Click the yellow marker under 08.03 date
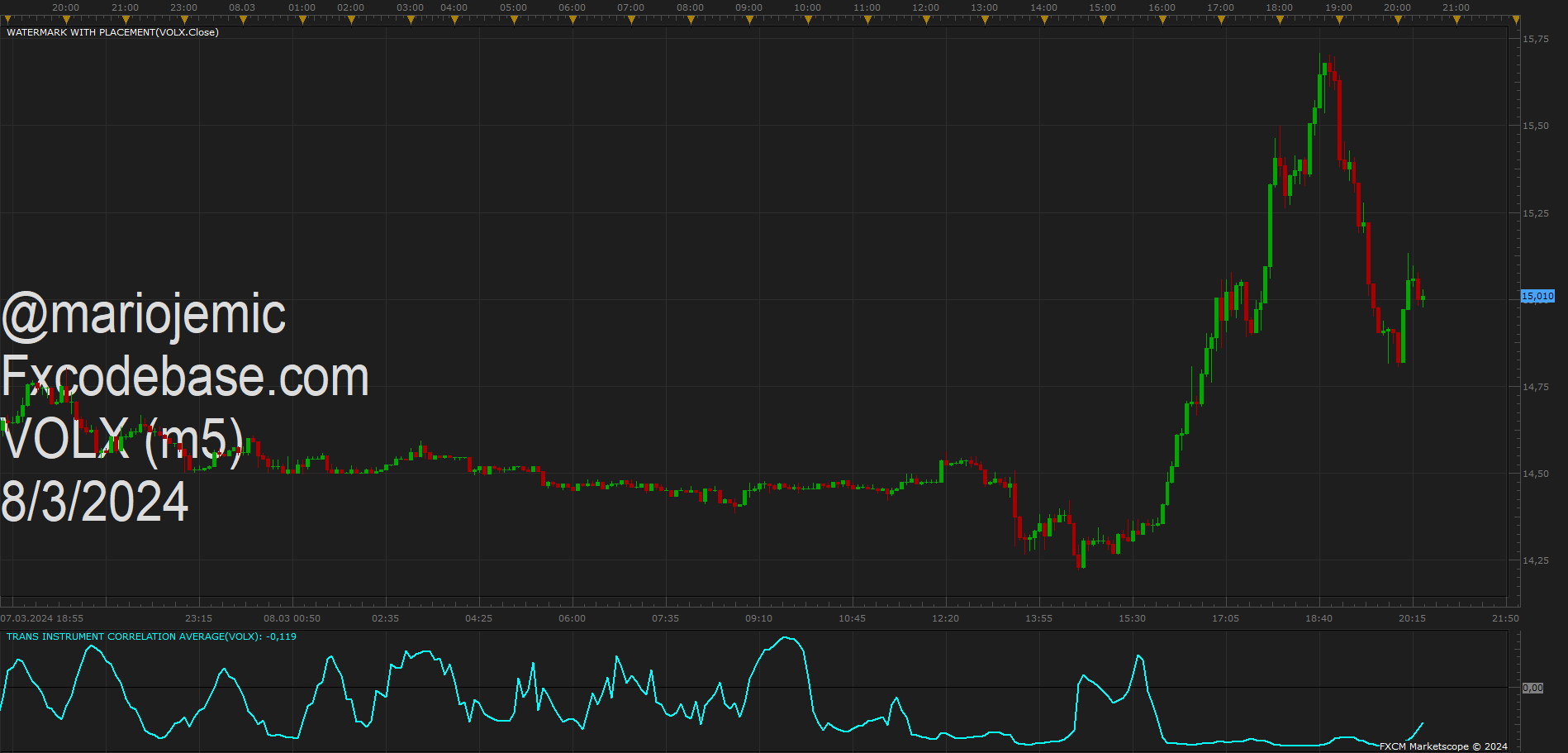This screenshot has height=753, width=1568. tap(243, 20)
